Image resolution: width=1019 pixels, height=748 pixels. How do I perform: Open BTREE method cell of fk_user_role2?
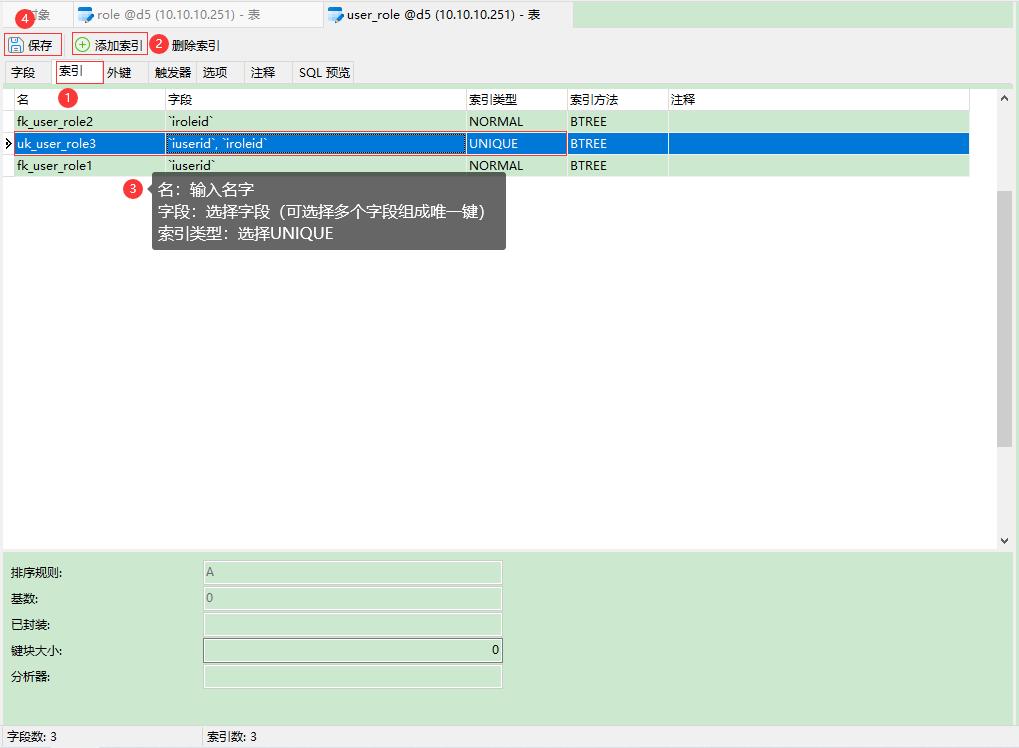tap(617, 122)
